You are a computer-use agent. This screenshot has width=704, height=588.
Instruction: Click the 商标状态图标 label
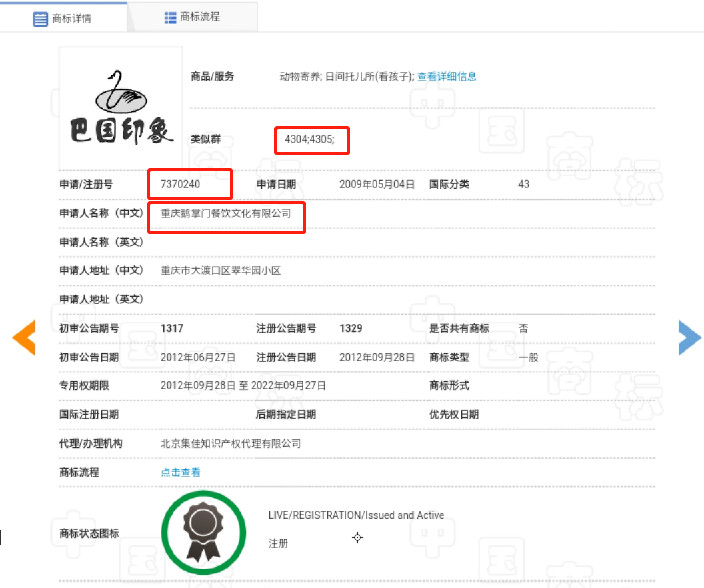[x=89, y=533]
